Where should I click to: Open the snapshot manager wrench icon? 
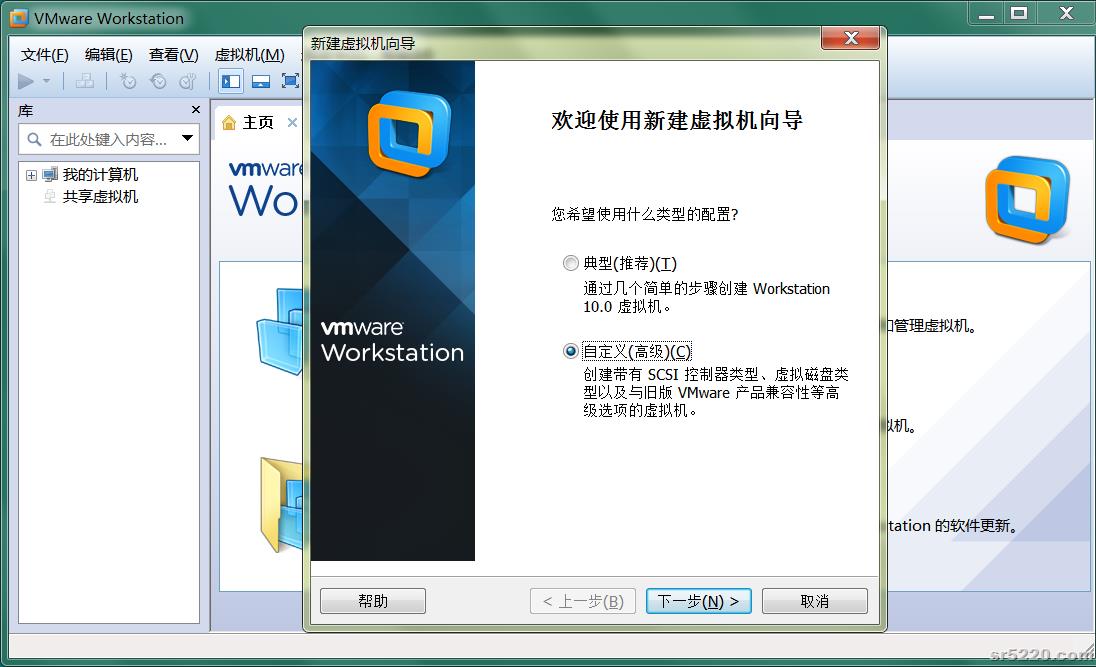coord(187,81)
